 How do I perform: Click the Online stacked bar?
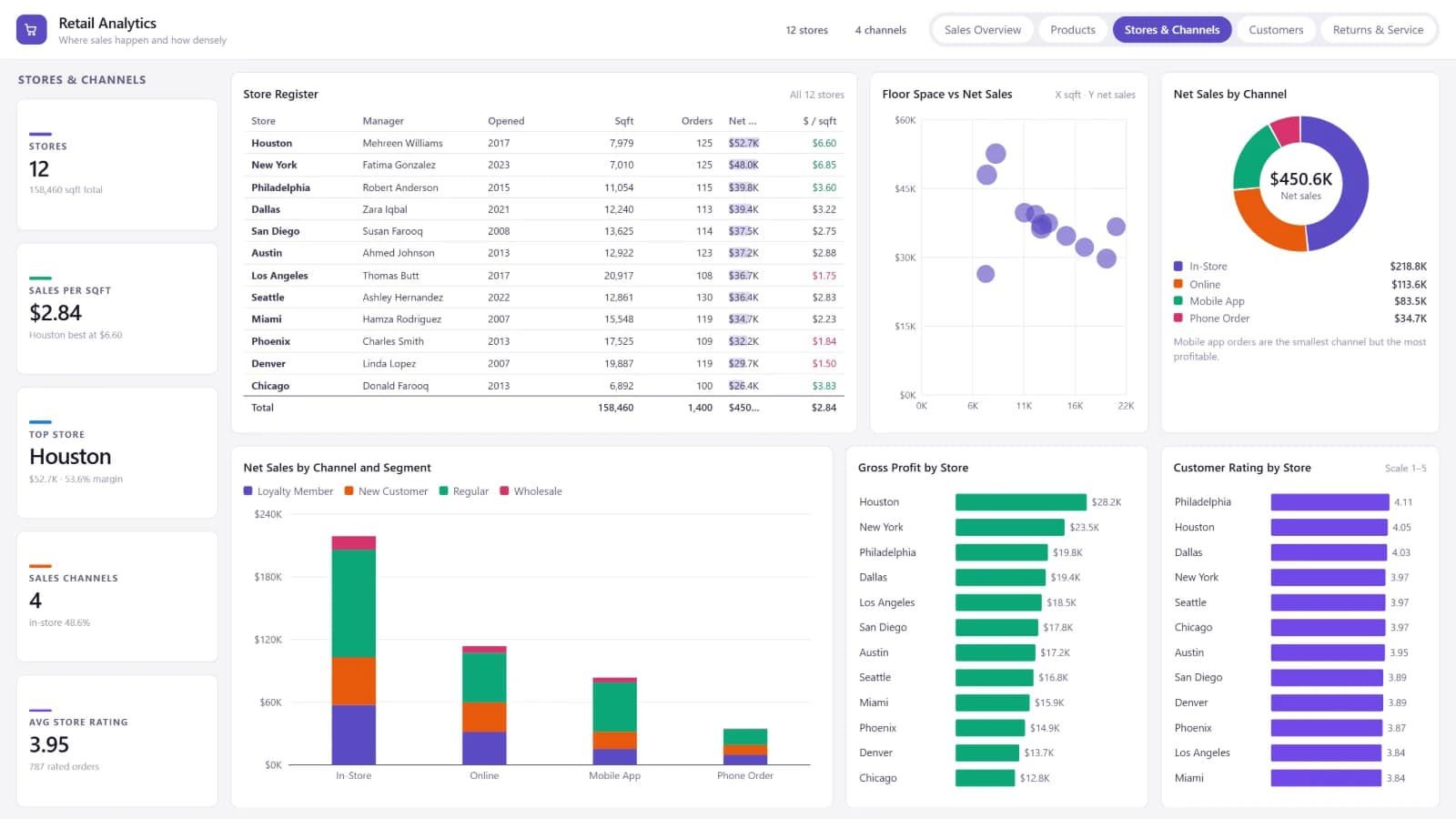click(x=484, y=705)
